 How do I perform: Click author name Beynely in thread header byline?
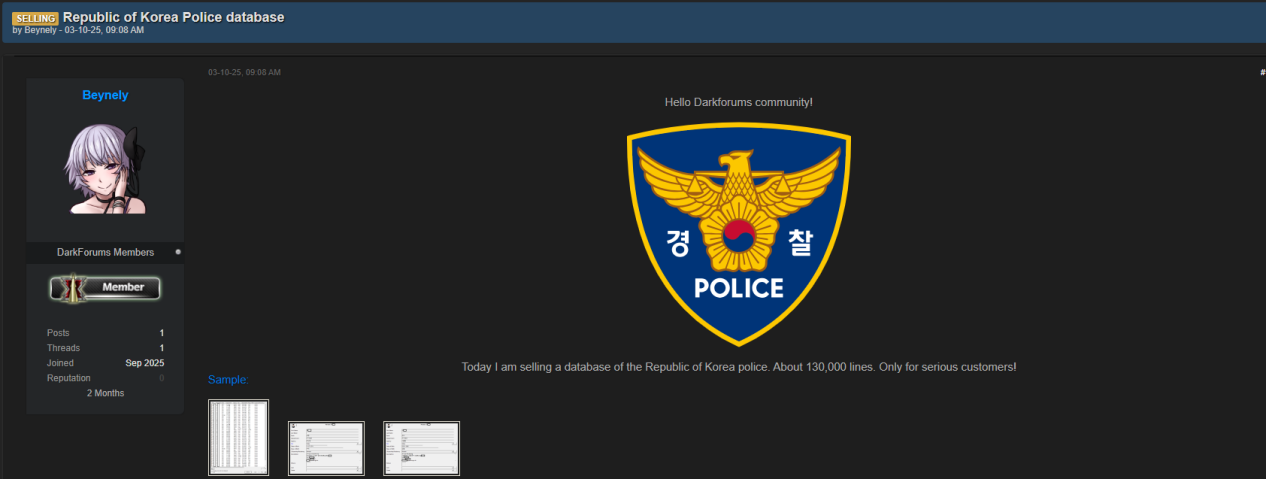40,30
